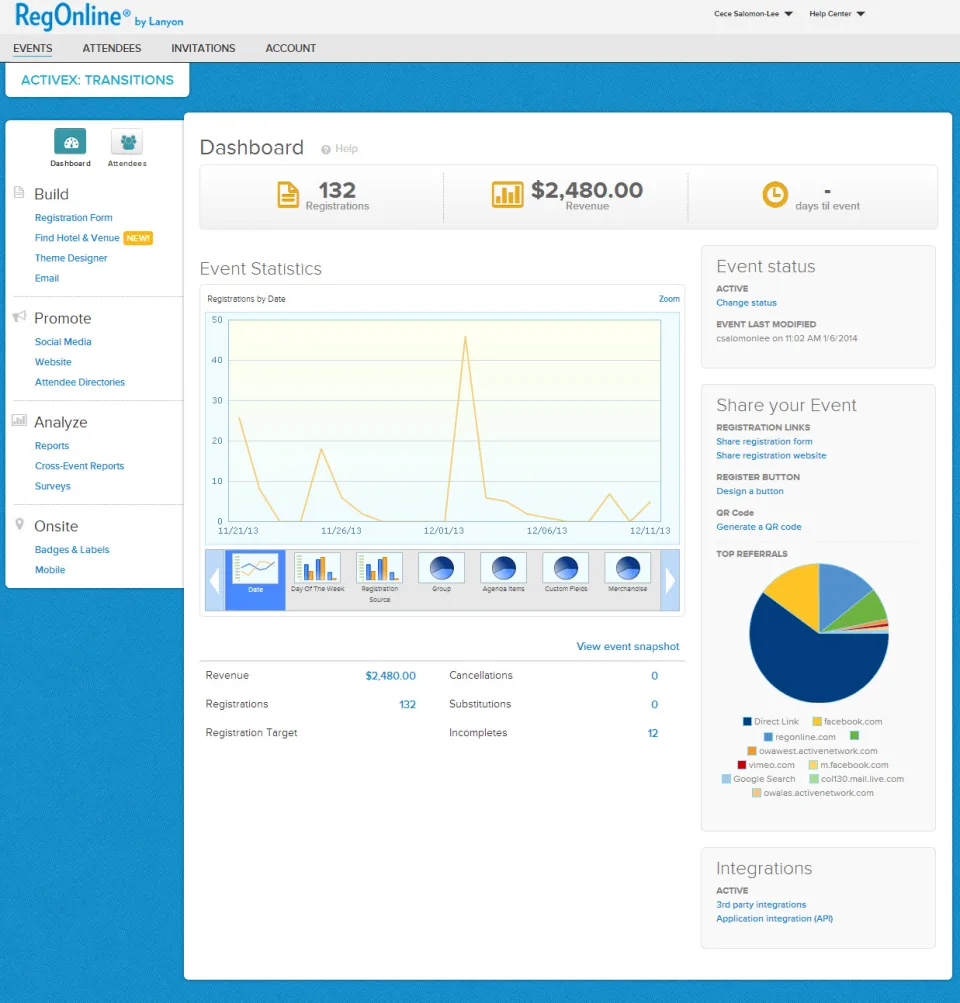Open View event snapshot link

point(627,646)
